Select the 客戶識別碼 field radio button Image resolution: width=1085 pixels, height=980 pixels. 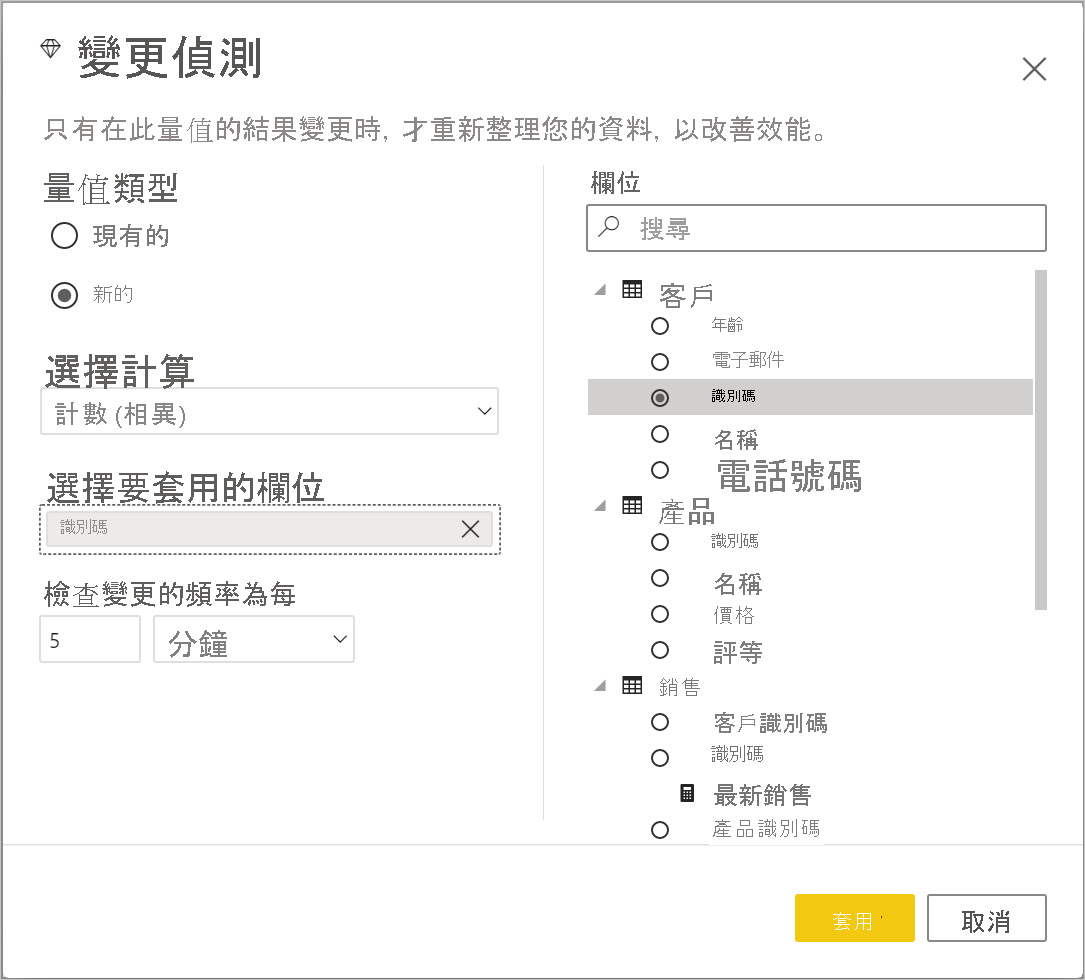coord(660,722)
